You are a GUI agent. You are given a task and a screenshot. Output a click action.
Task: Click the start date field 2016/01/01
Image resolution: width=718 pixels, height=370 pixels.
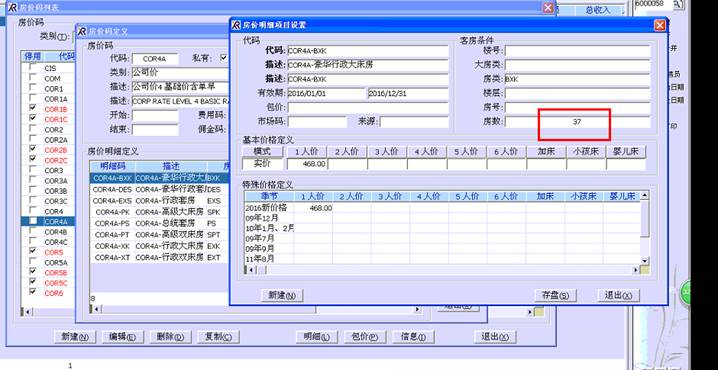click(x=326, y=94)
